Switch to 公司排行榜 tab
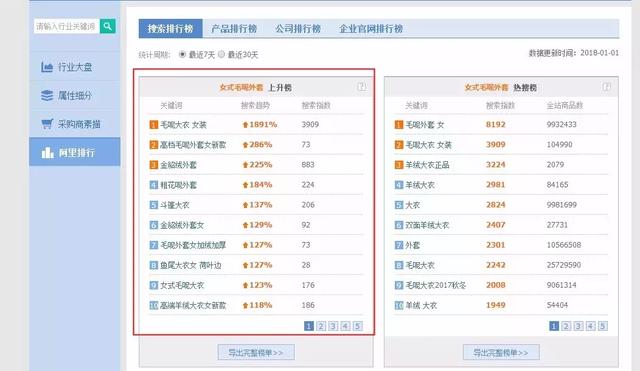Screen dimensions: 640x371 pos(298,29)
